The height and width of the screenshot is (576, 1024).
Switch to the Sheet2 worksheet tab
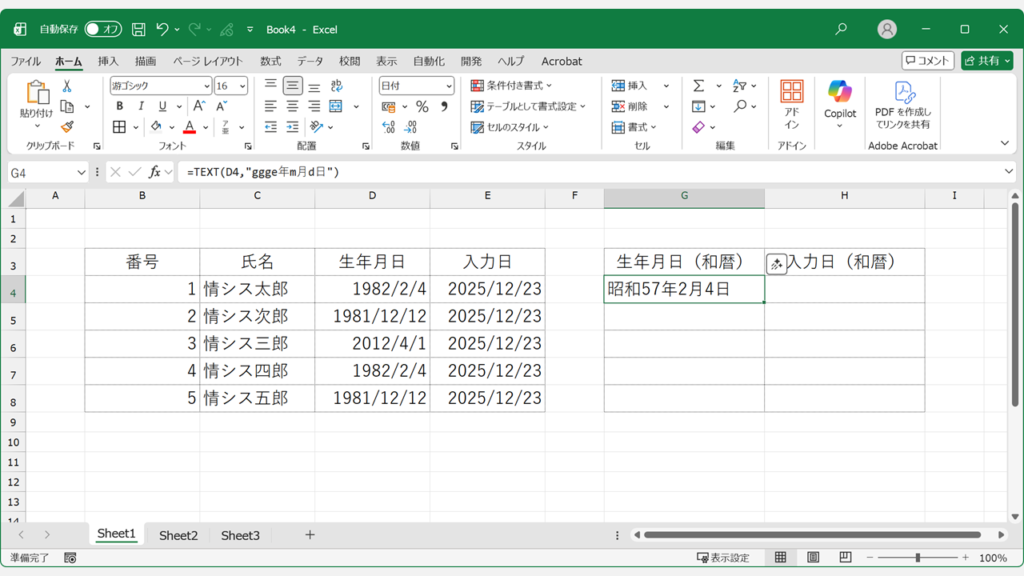click(x=178, y=535)
